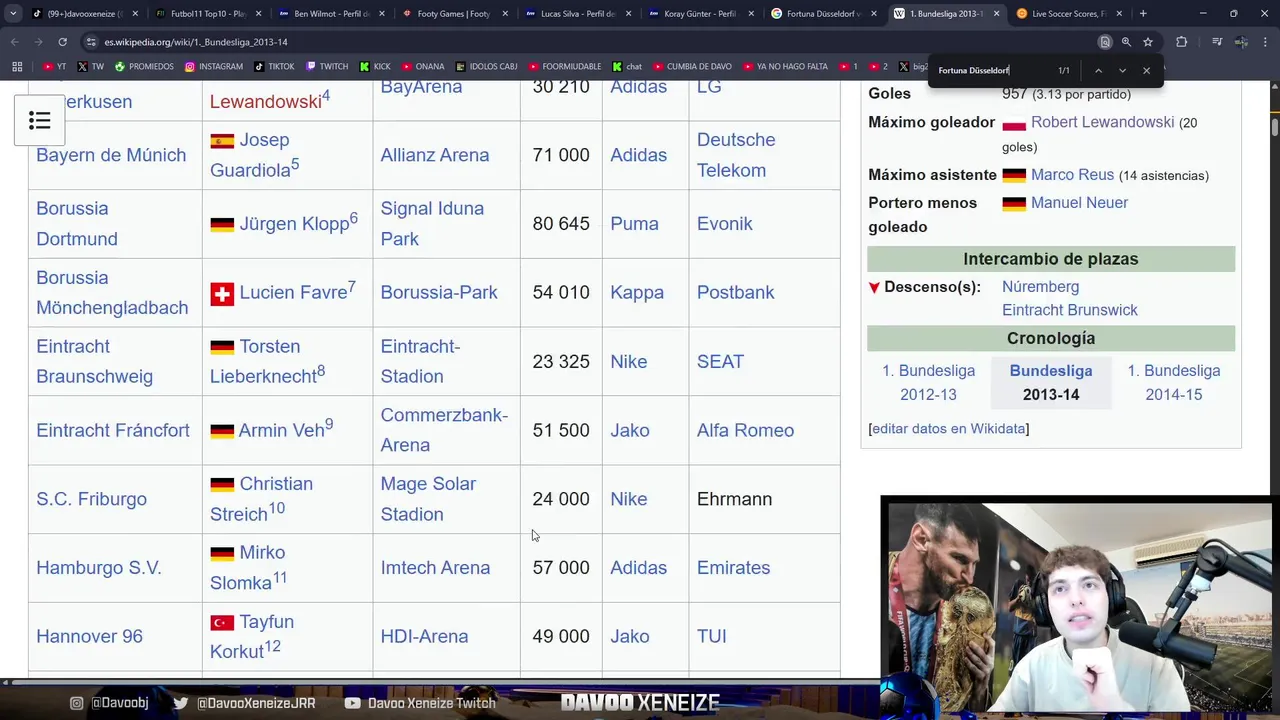This screenshot has height=720, width=1280.
Task: Switch to the Ben Wilmot tab
Action: tap(330, 14)
